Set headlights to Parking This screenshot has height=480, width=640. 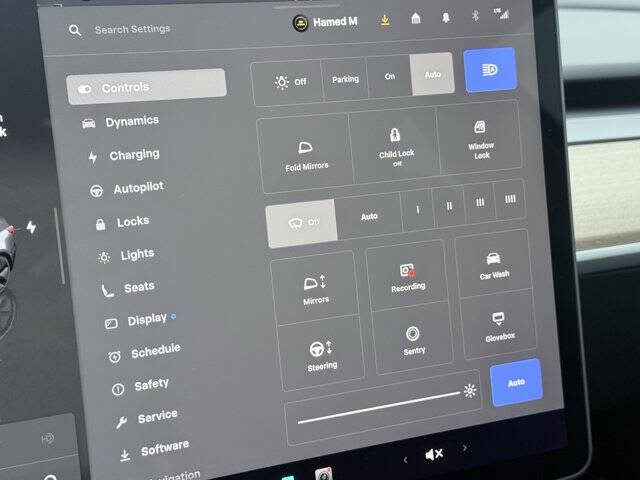click(x=345, y=79)
